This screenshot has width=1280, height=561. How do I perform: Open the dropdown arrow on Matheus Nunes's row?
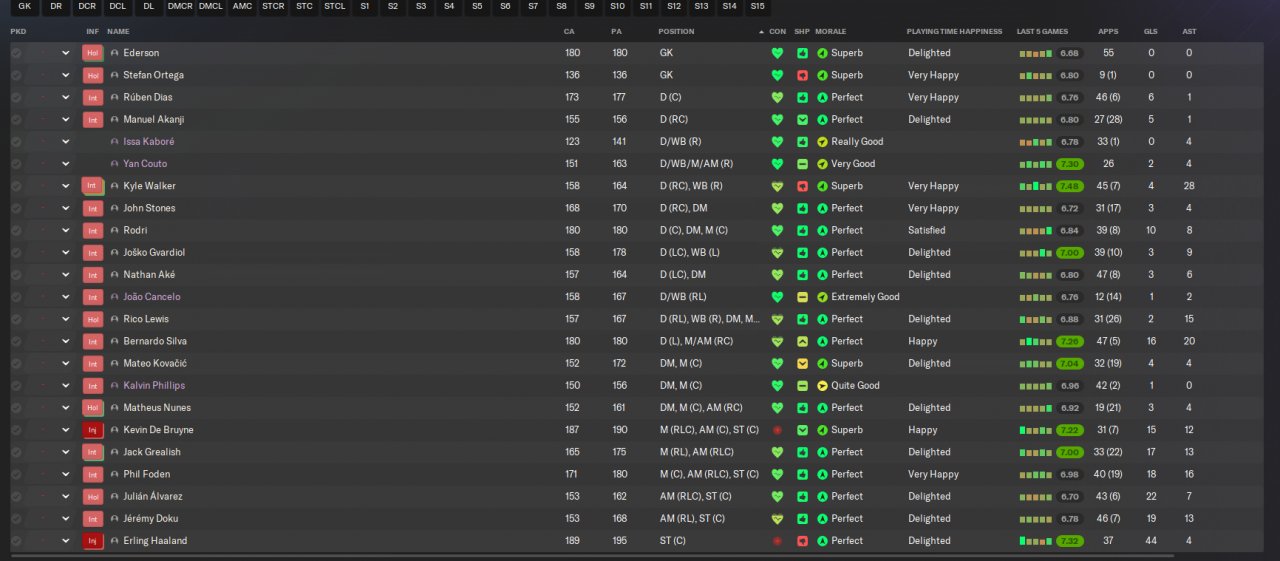tap(66, 408)
